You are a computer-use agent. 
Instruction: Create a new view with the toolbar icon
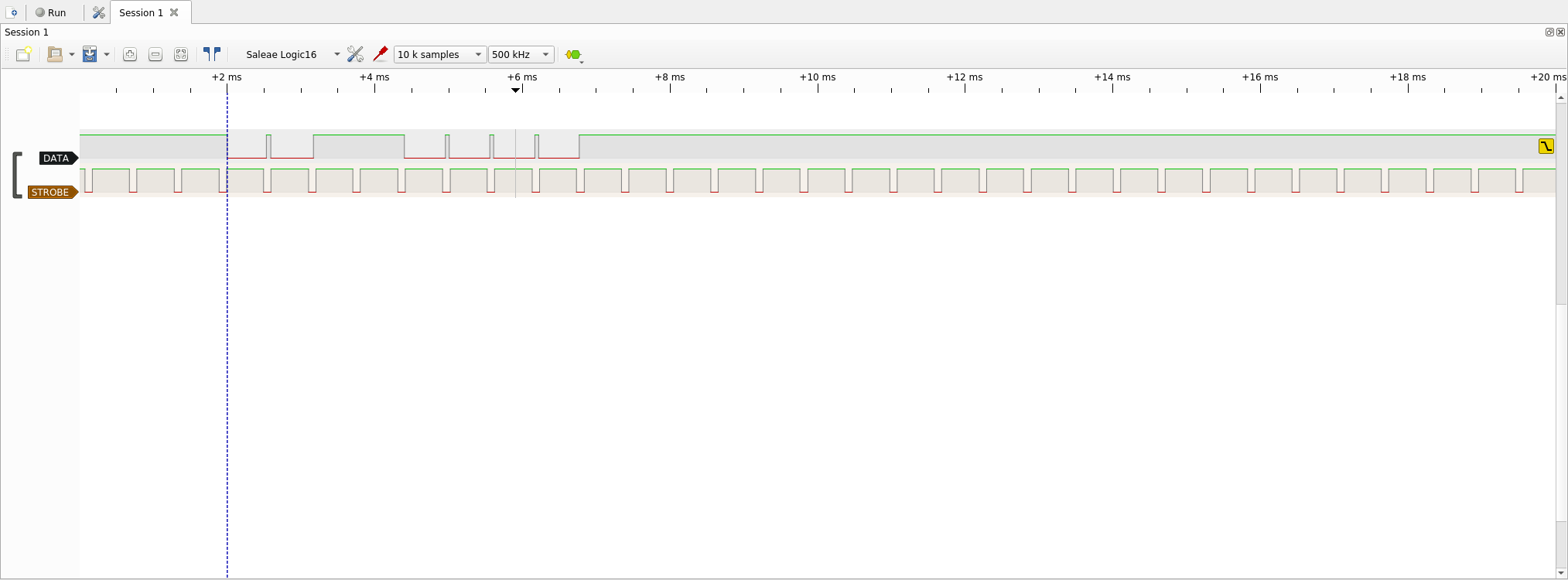point(23,54)
